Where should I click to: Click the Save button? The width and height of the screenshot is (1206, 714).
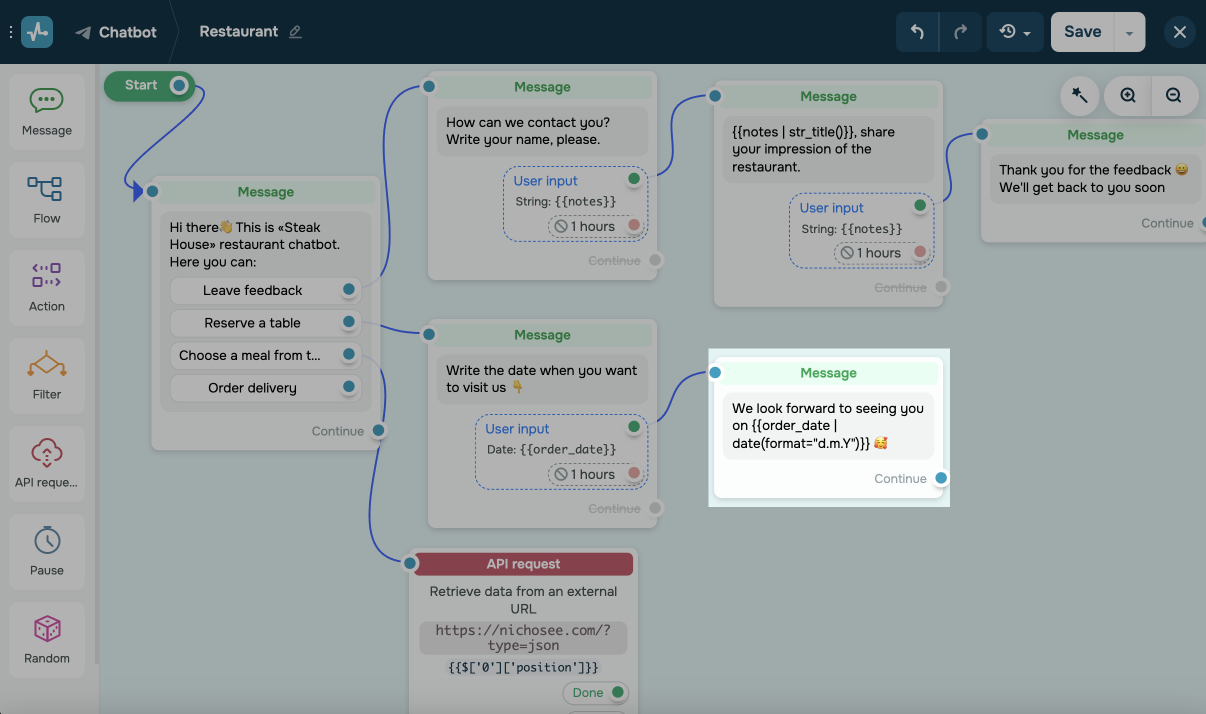coord(1082,32)
